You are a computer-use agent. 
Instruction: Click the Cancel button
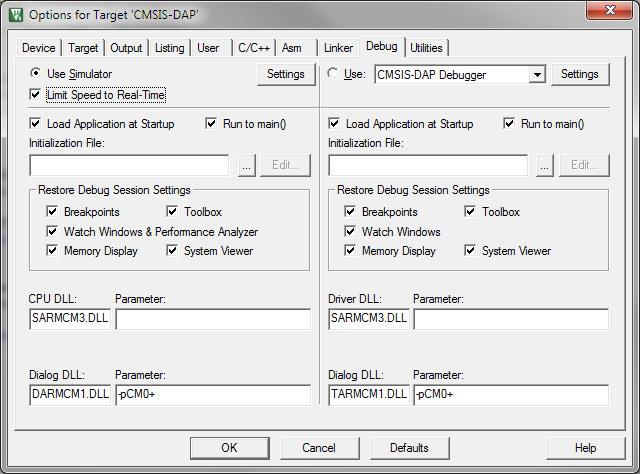coord(319,448)
